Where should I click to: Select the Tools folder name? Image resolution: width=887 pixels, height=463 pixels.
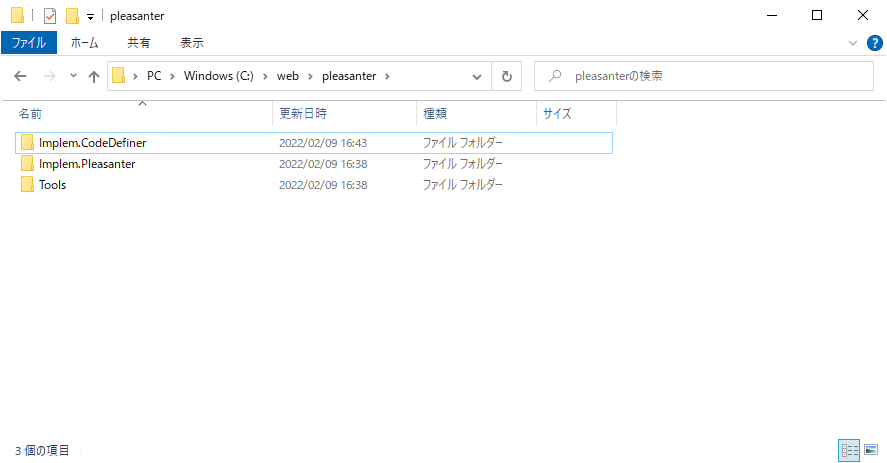[x=53, y=185]
